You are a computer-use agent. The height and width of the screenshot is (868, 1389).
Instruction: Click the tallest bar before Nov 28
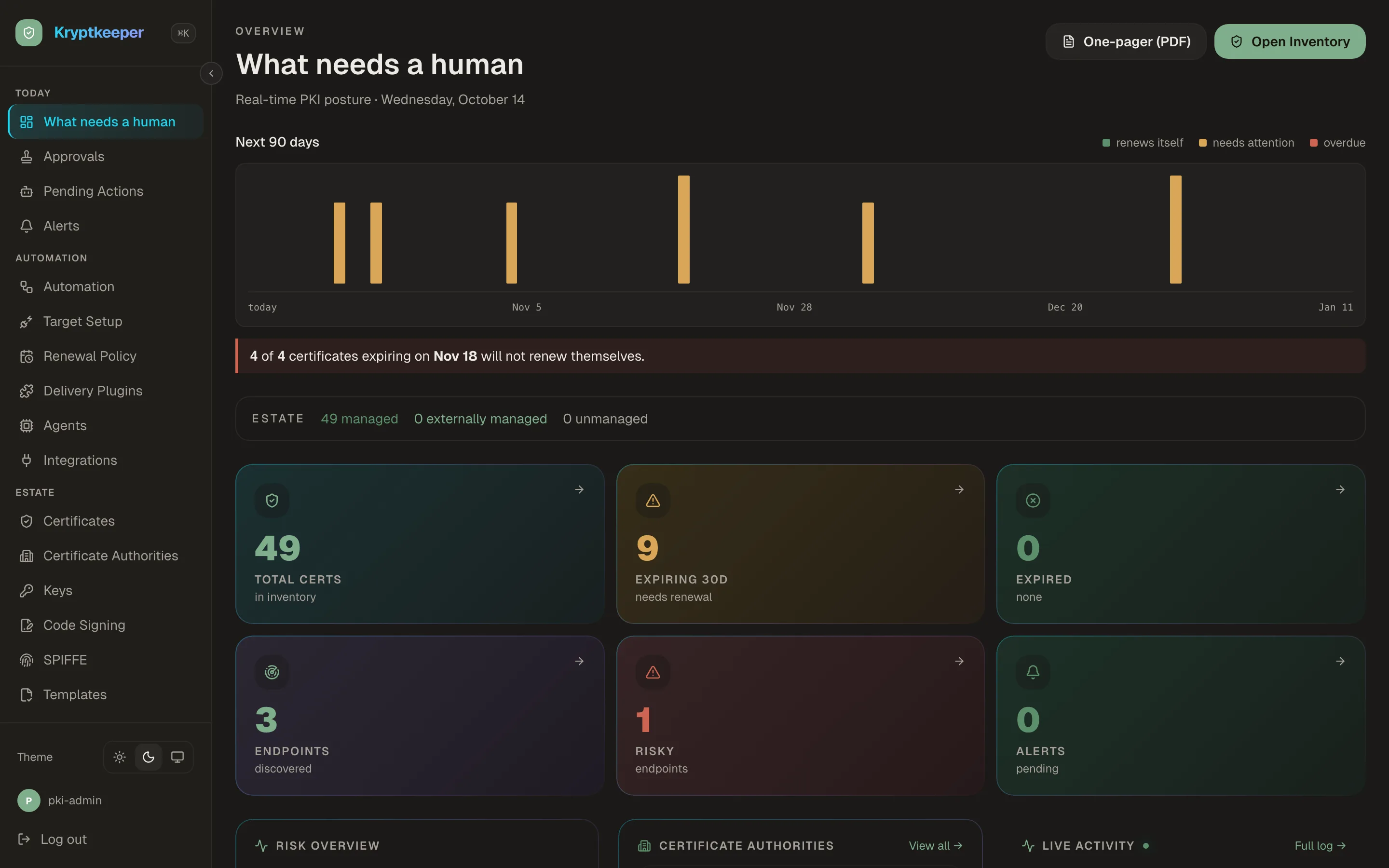point(683,230)
